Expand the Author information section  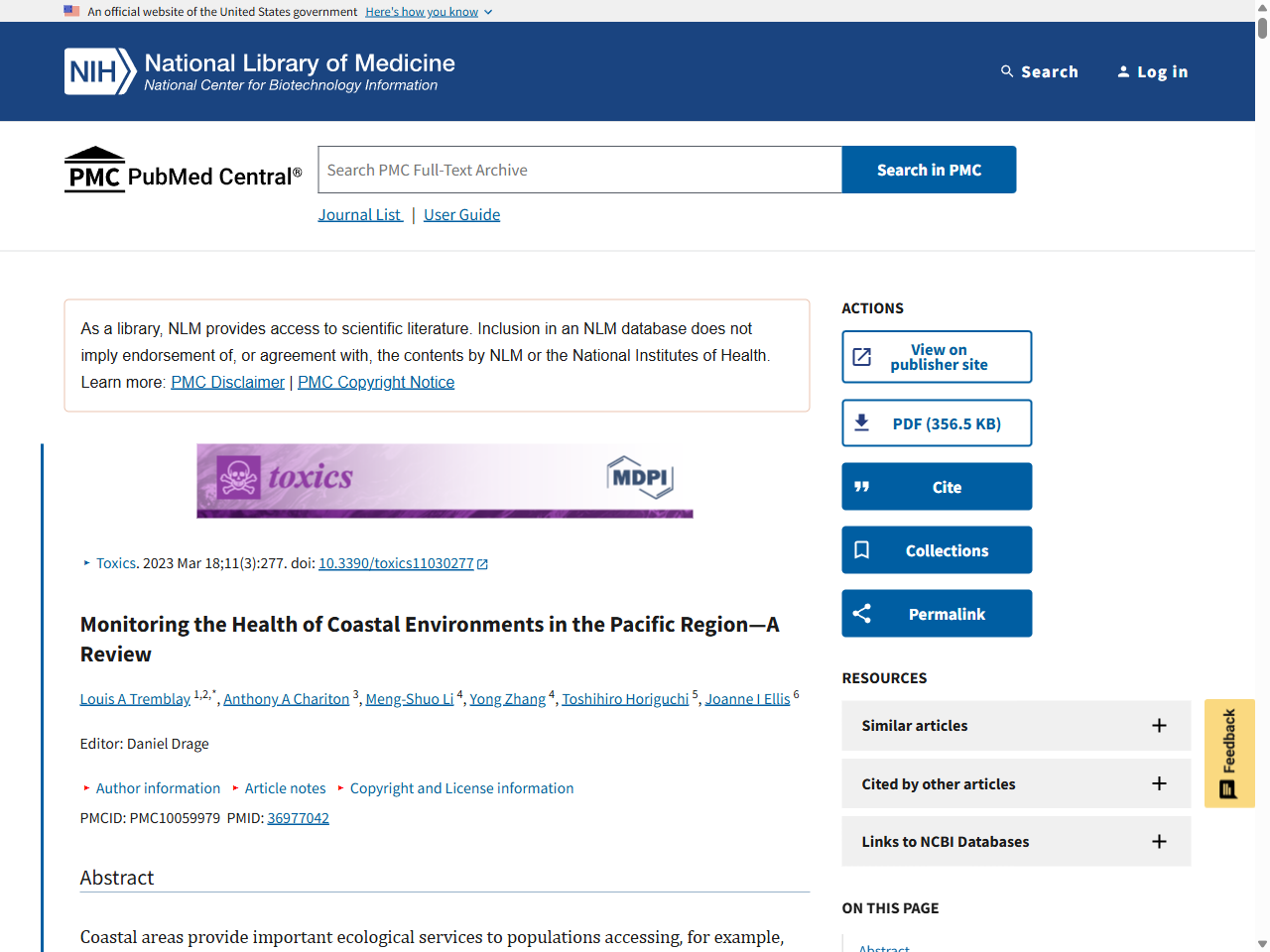158,787
